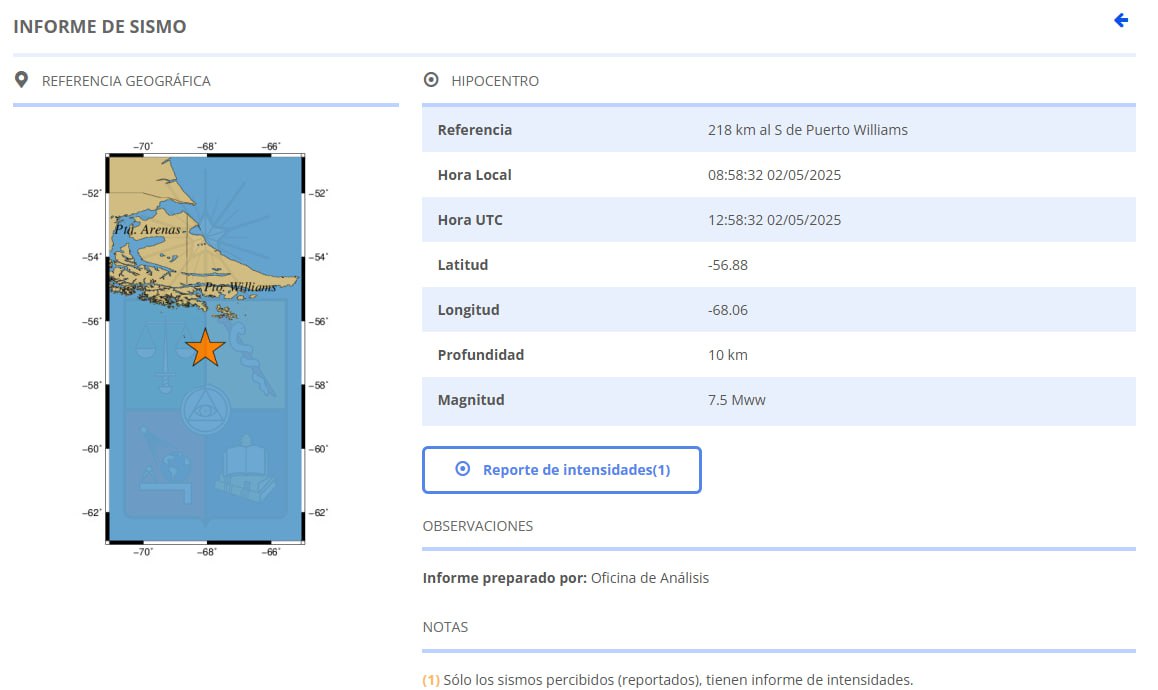Select the longitude value -68.06
Screen dimensions: 1158x690
pos(727,310)
